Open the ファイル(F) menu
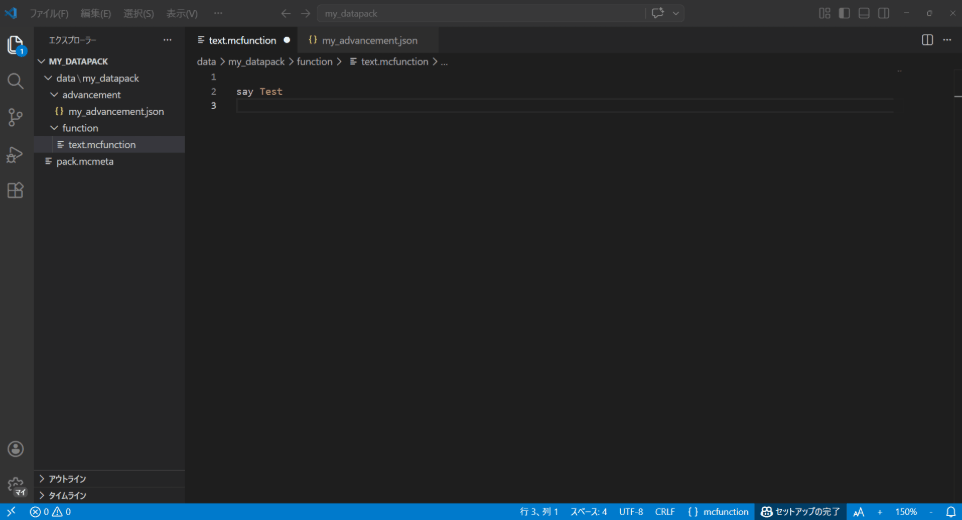 (x=49, y=13)
